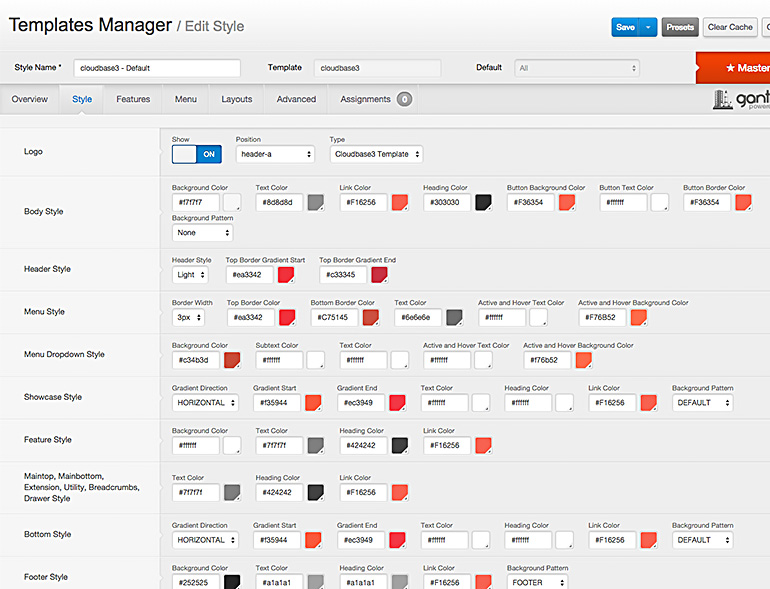The width and height of the screenshot is (770, 589).
Task: Switch to the Style tab
Action: (x=82, y=99)
